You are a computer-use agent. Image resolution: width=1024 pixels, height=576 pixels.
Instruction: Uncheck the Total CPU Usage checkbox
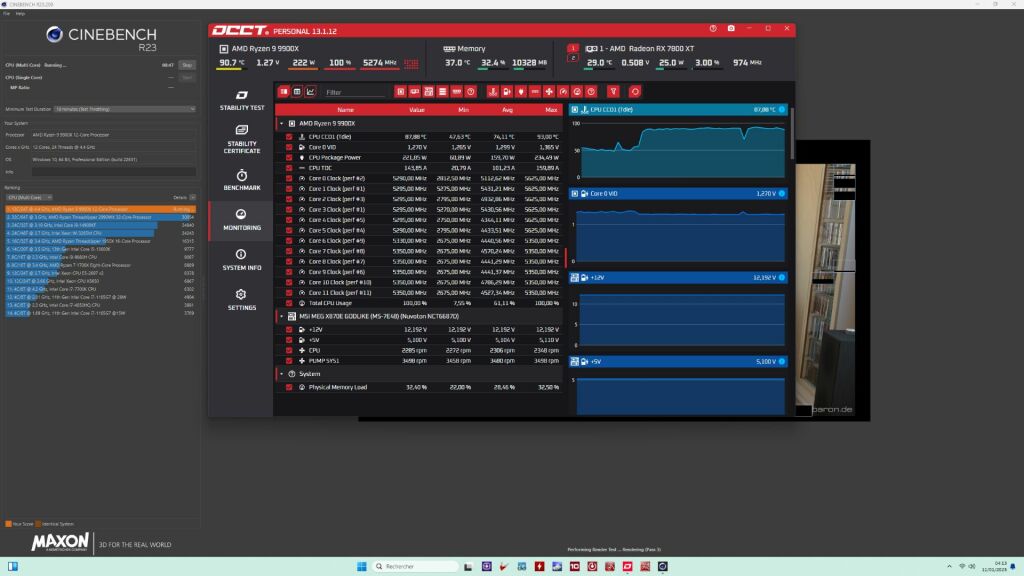tap(289, 303)
